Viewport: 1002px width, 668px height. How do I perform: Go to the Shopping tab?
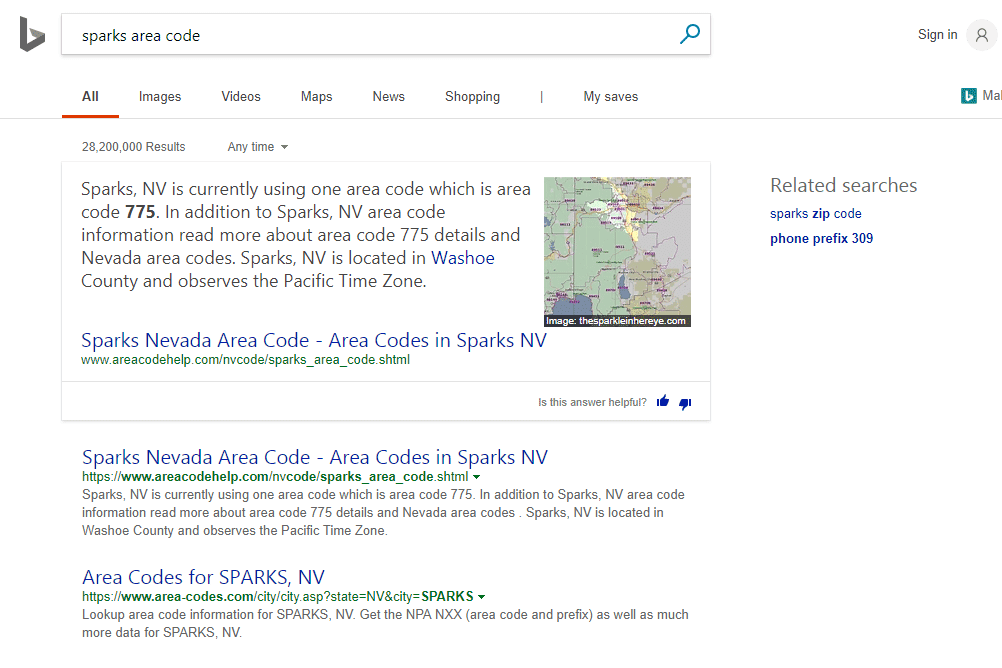point(472,97)
